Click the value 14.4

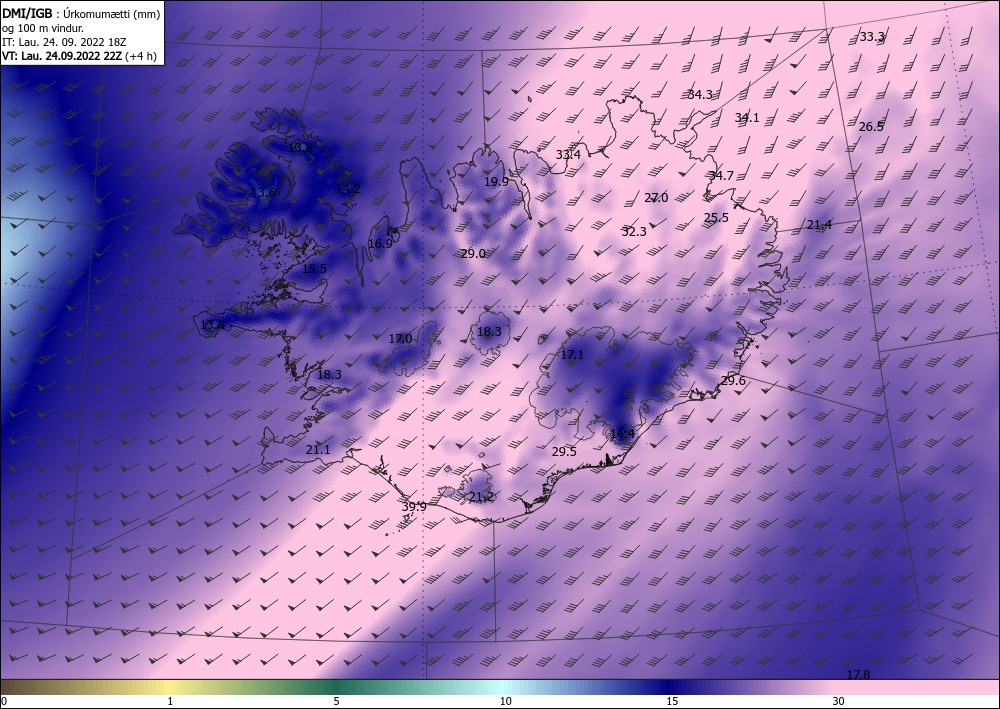click(622, 434)
